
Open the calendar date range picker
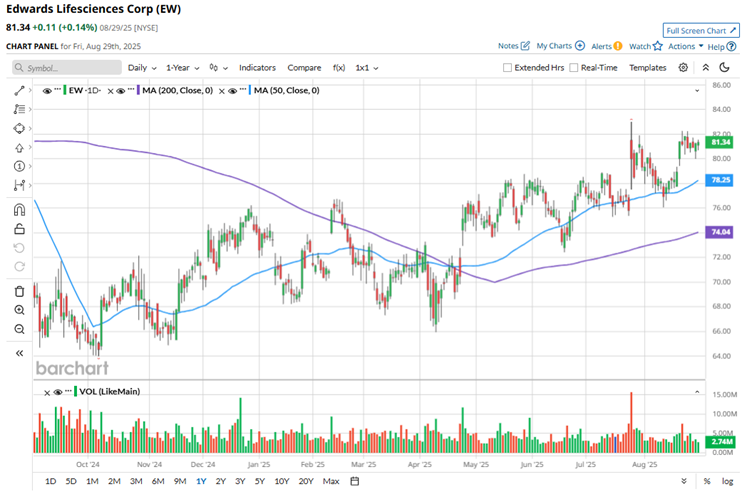(x=354, y=481)
